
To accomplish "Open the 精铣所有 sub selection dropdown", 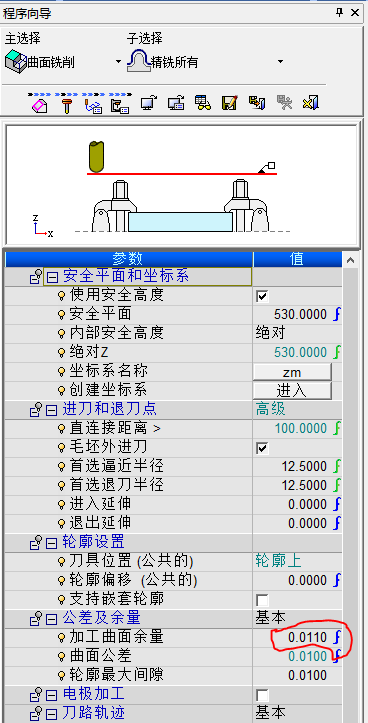I will pyautogui.click(x=280, y=62).
